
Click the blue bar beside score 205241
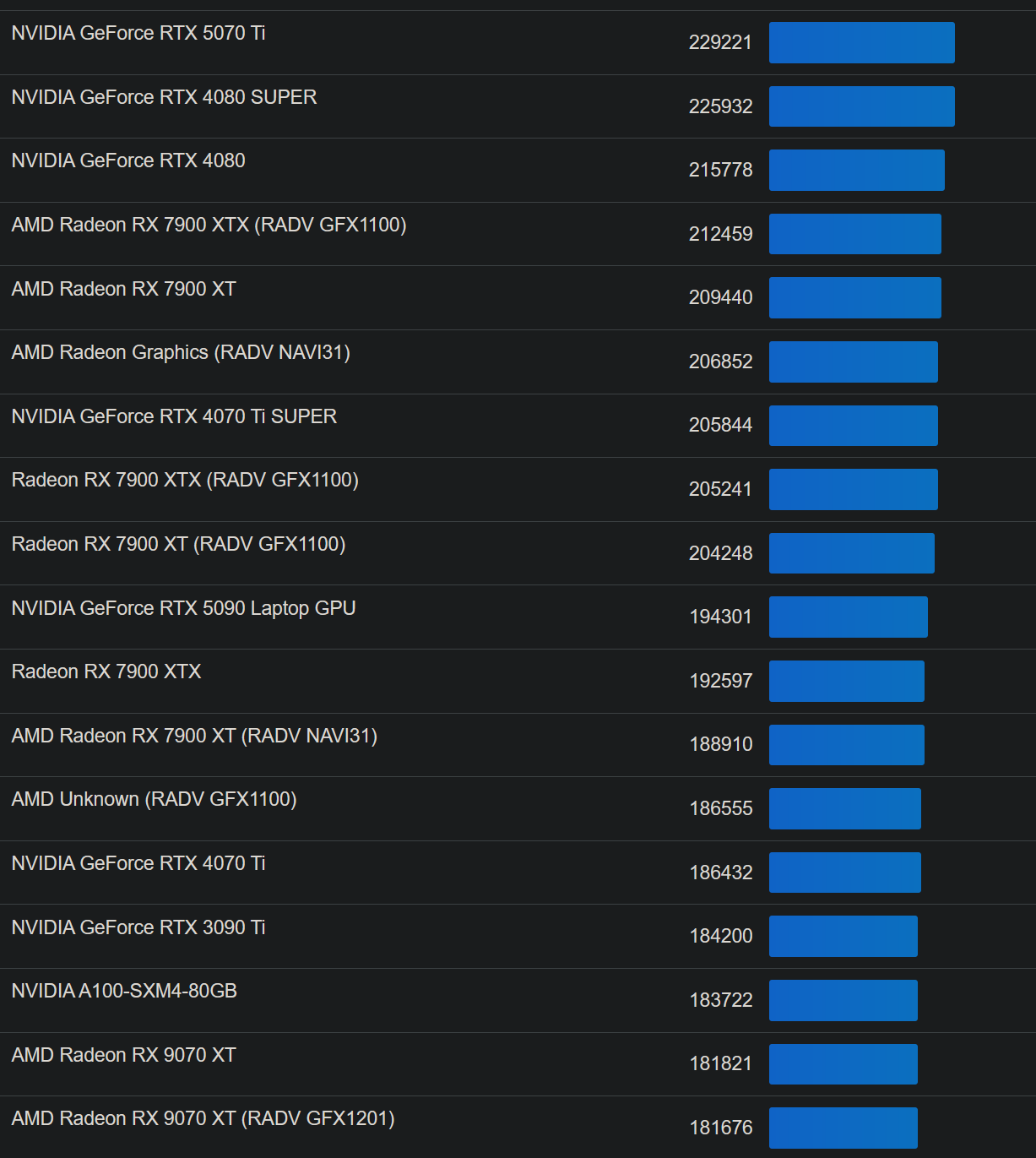coord(854,489)
